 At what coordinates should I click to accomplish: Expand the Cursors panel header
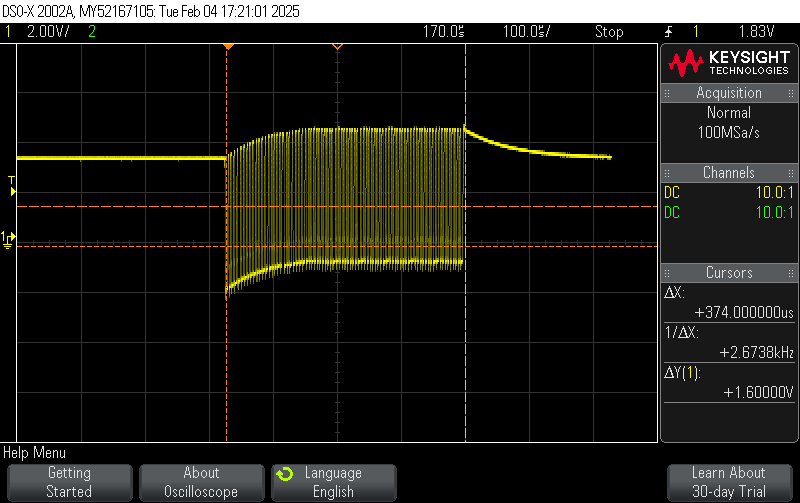729,273
